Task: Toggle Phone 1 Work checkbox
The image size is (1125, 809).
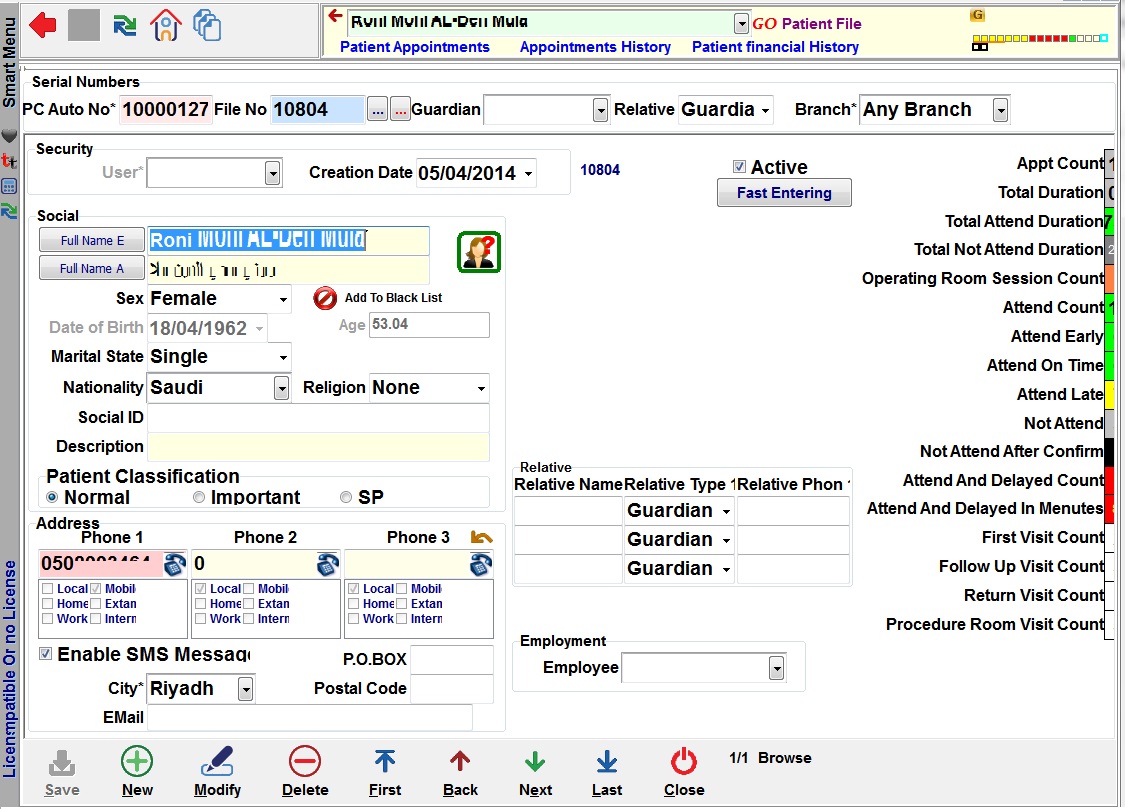Action: [x=47, y=618]
